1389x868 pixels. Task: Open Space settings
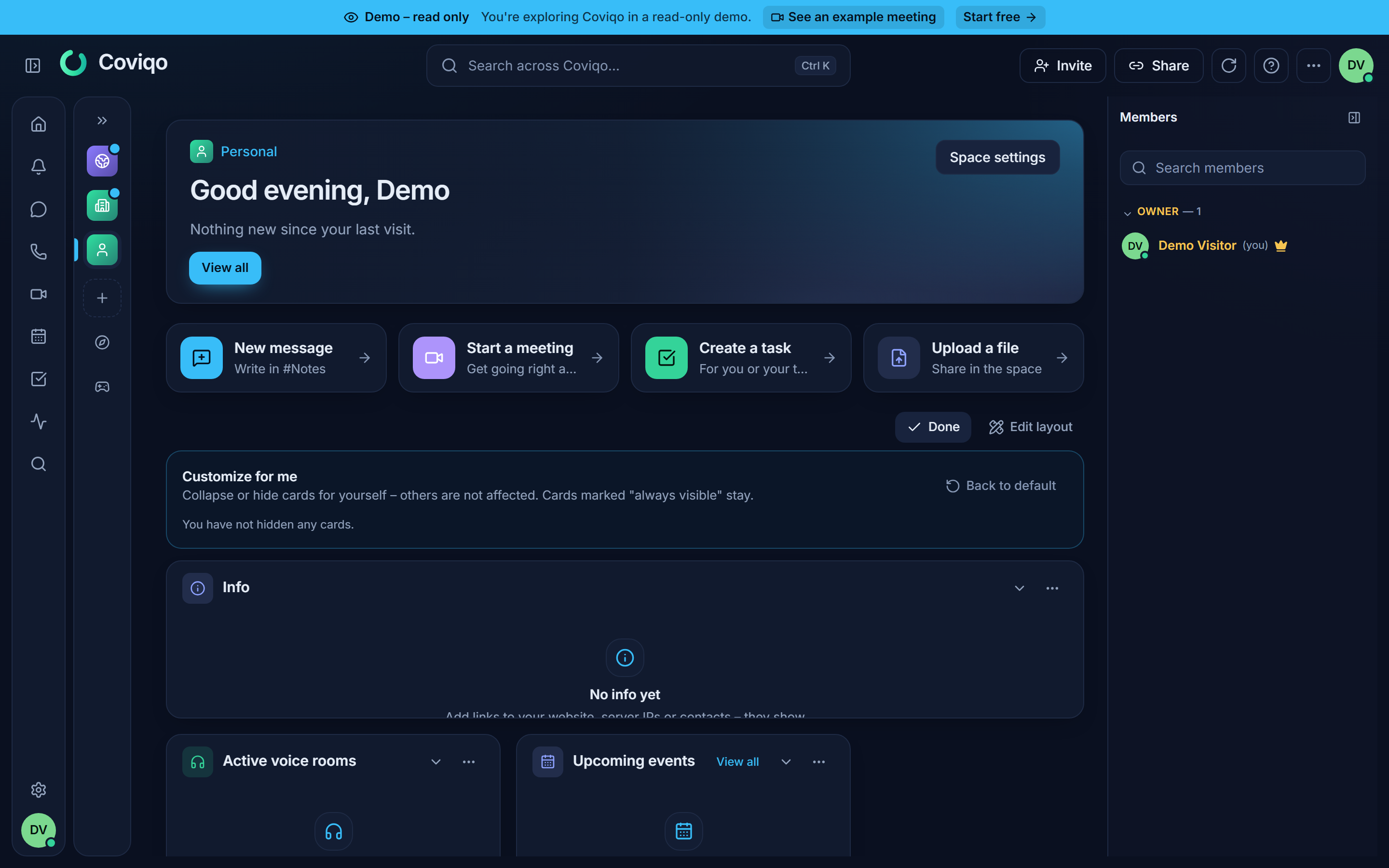click(997, 157)
